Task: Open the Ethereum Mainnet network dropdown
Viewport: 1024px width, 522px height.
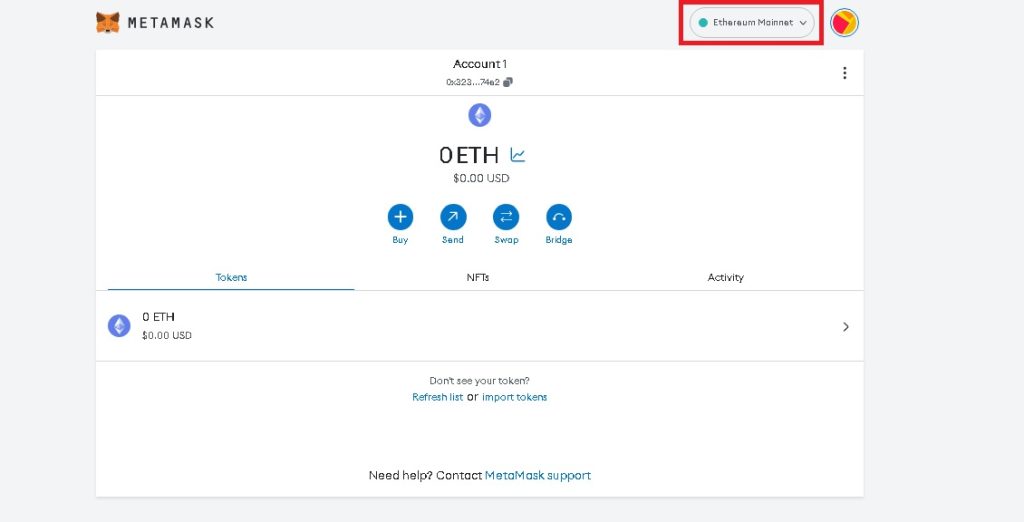Action: click(x=752, y=22)
